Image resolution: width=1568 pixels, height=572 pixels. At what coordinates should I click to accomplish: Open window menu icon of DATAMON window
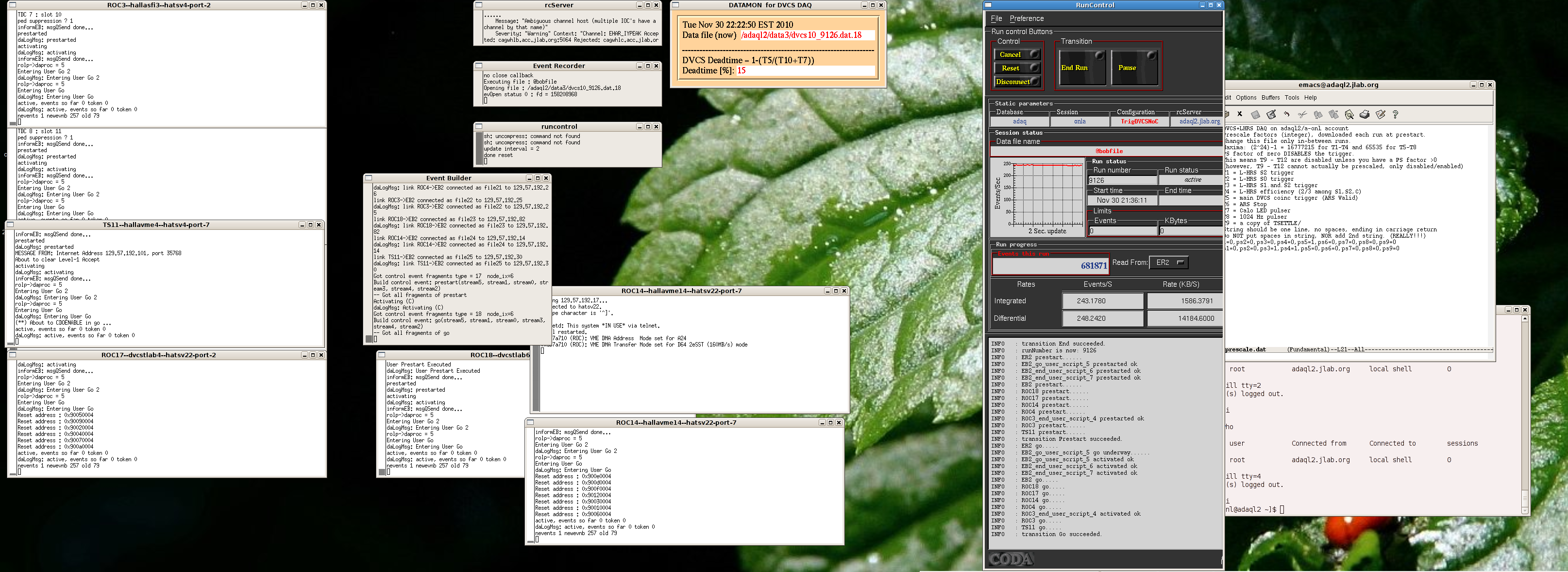pos(675,5)
